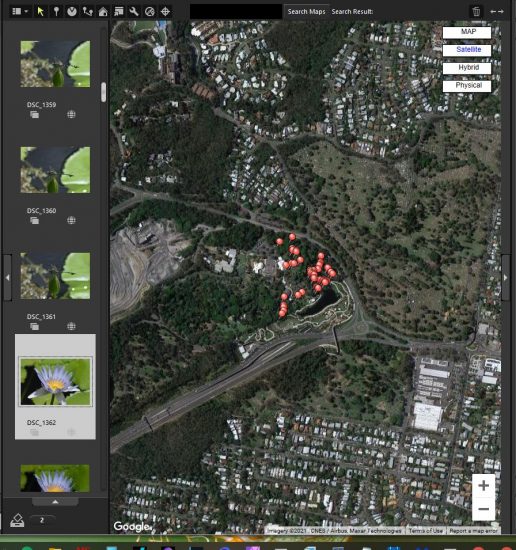Click the compass direction tool icon
516x550 pixels.
point(72,12)
